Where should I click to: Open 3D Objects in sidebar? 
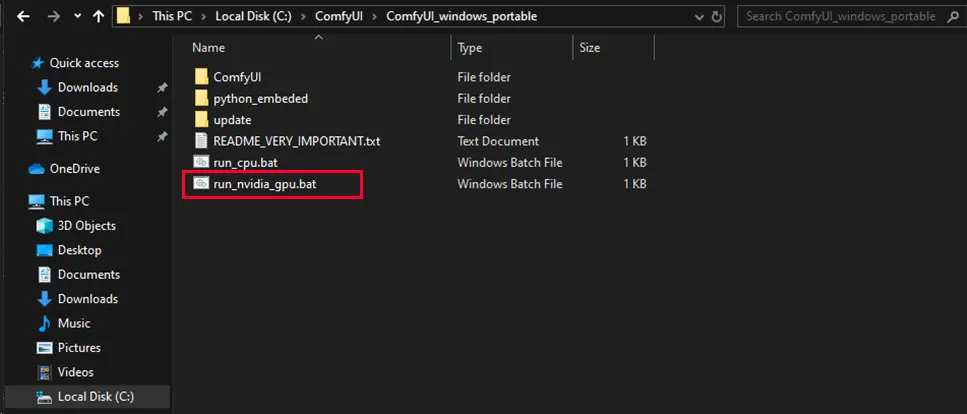(x=86, y=226)
